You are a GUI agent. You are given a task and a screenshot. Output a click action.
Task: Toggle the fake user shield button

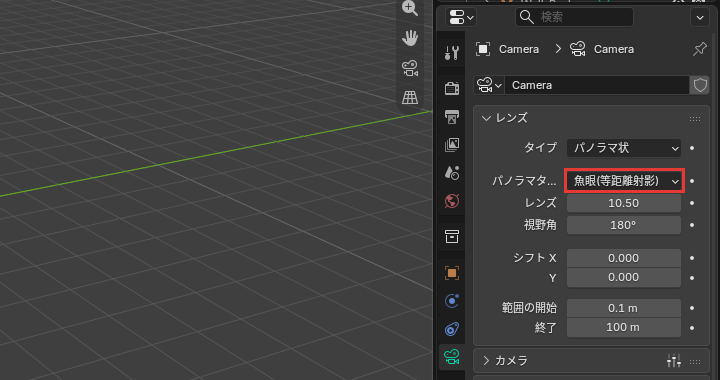click(x=700, y=85)
